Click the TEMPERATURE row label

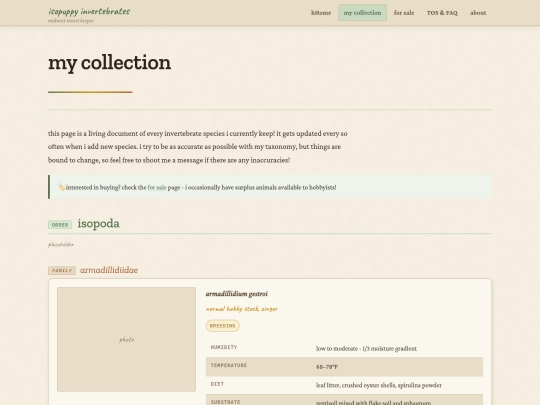pyautogui.click(x=229, y=365)
